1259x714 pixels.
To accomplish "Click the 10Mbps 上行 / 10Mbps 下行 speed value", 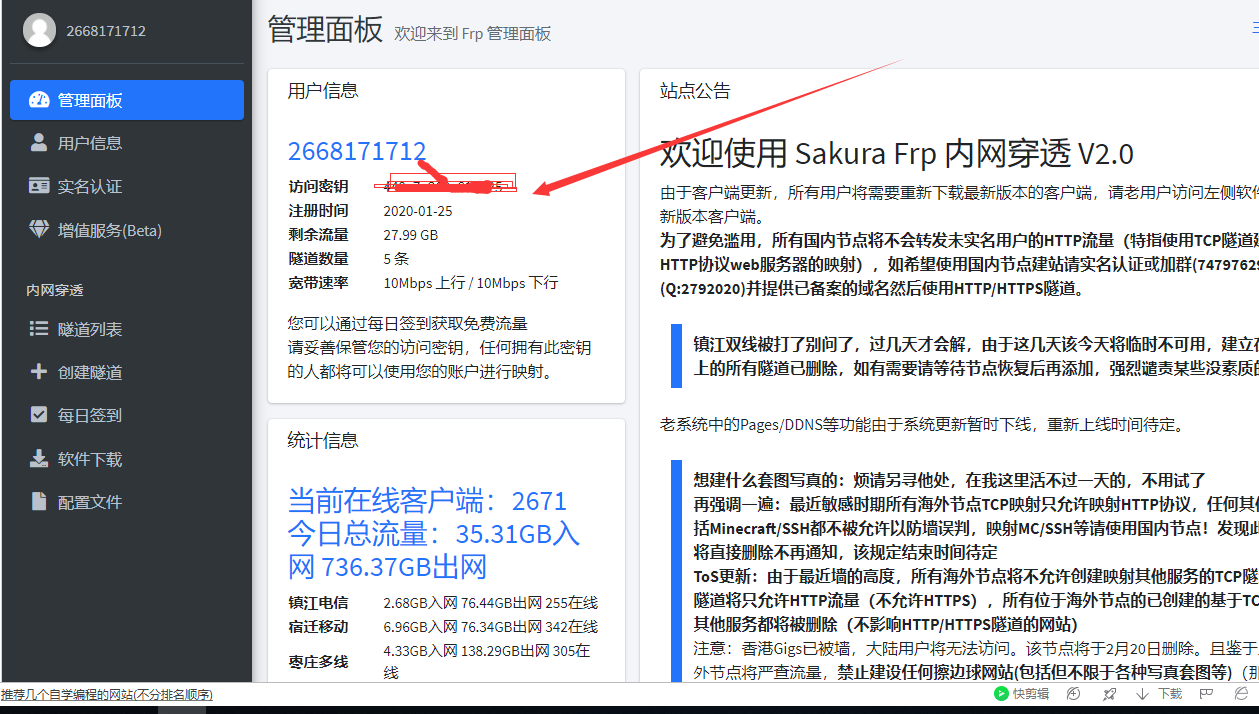I will (471, 283).
